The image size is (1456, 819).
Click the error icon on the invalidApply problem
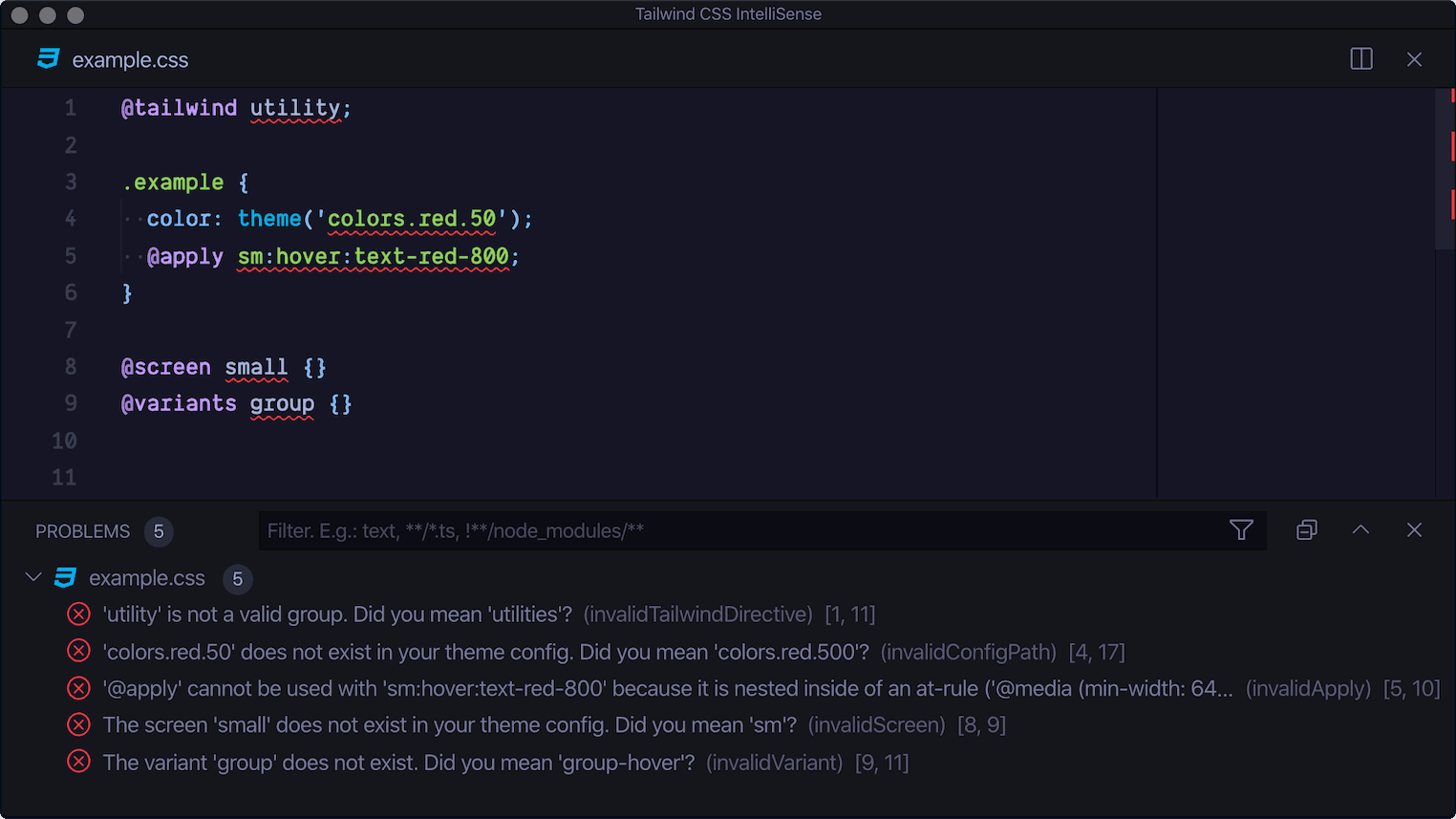(78, 688)
